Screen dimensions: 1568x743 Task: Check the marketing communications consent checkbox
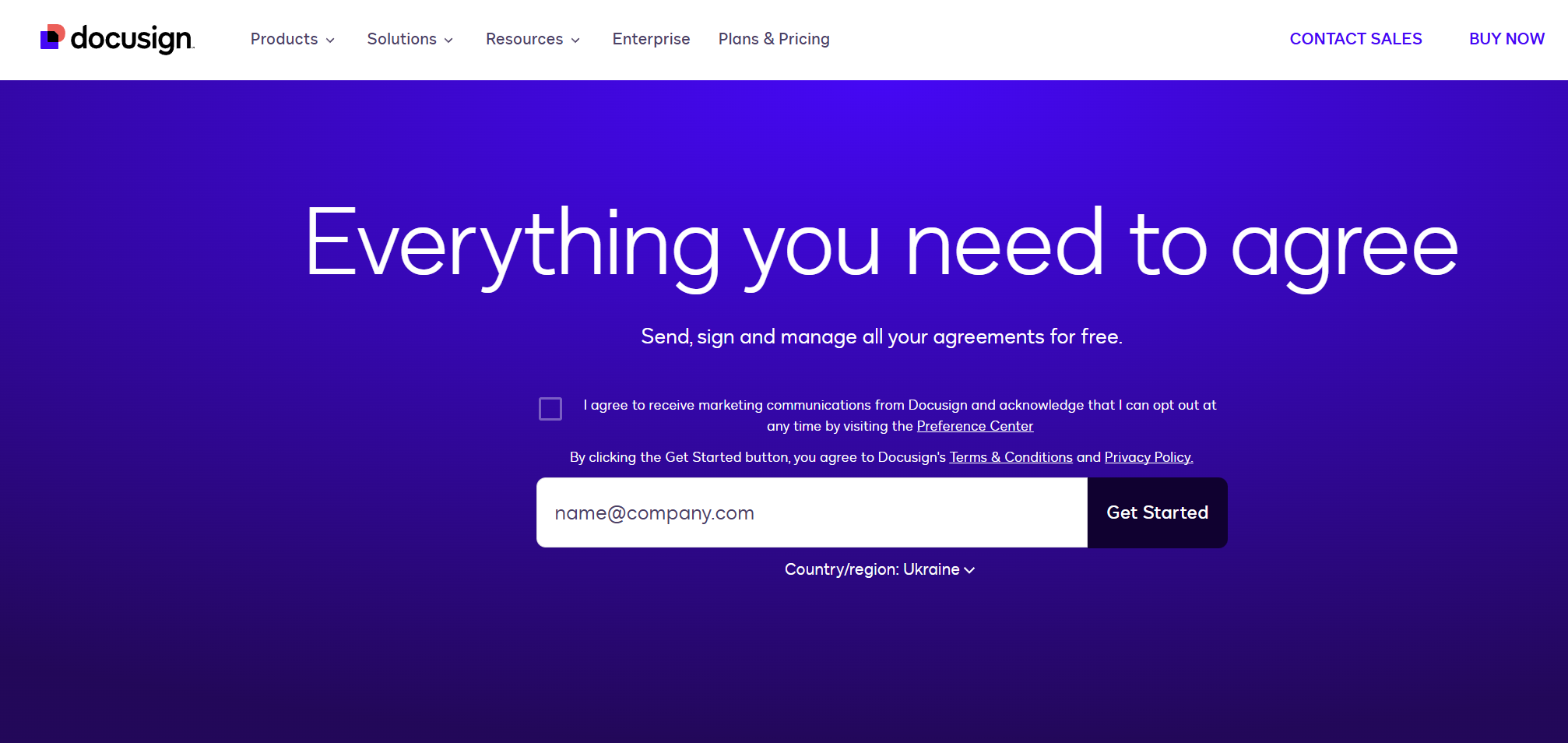tap(550, 409)
